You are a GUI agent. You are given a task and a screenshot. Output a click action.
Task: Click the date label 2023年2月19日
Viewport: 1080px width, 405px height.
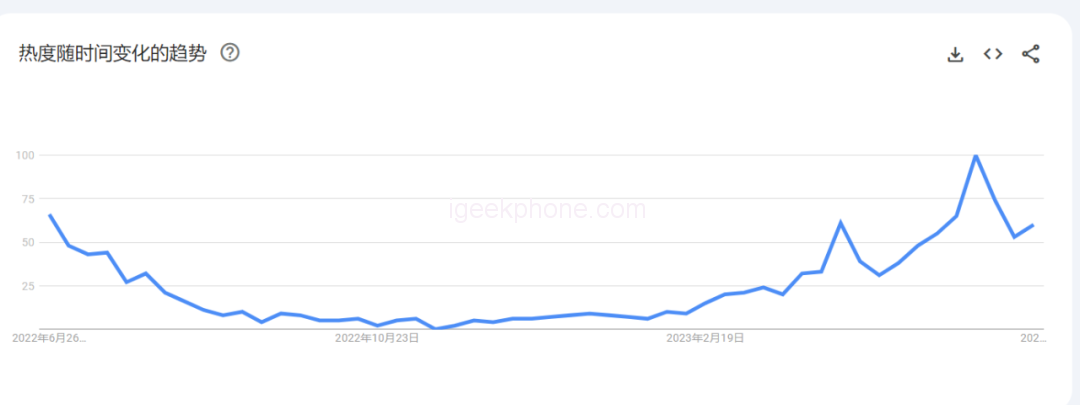705,338
